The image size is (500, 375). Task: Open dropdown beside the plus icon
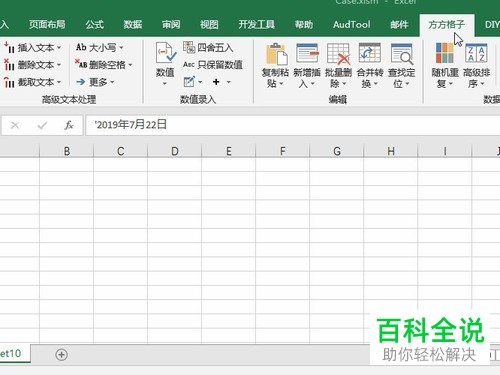229,82
